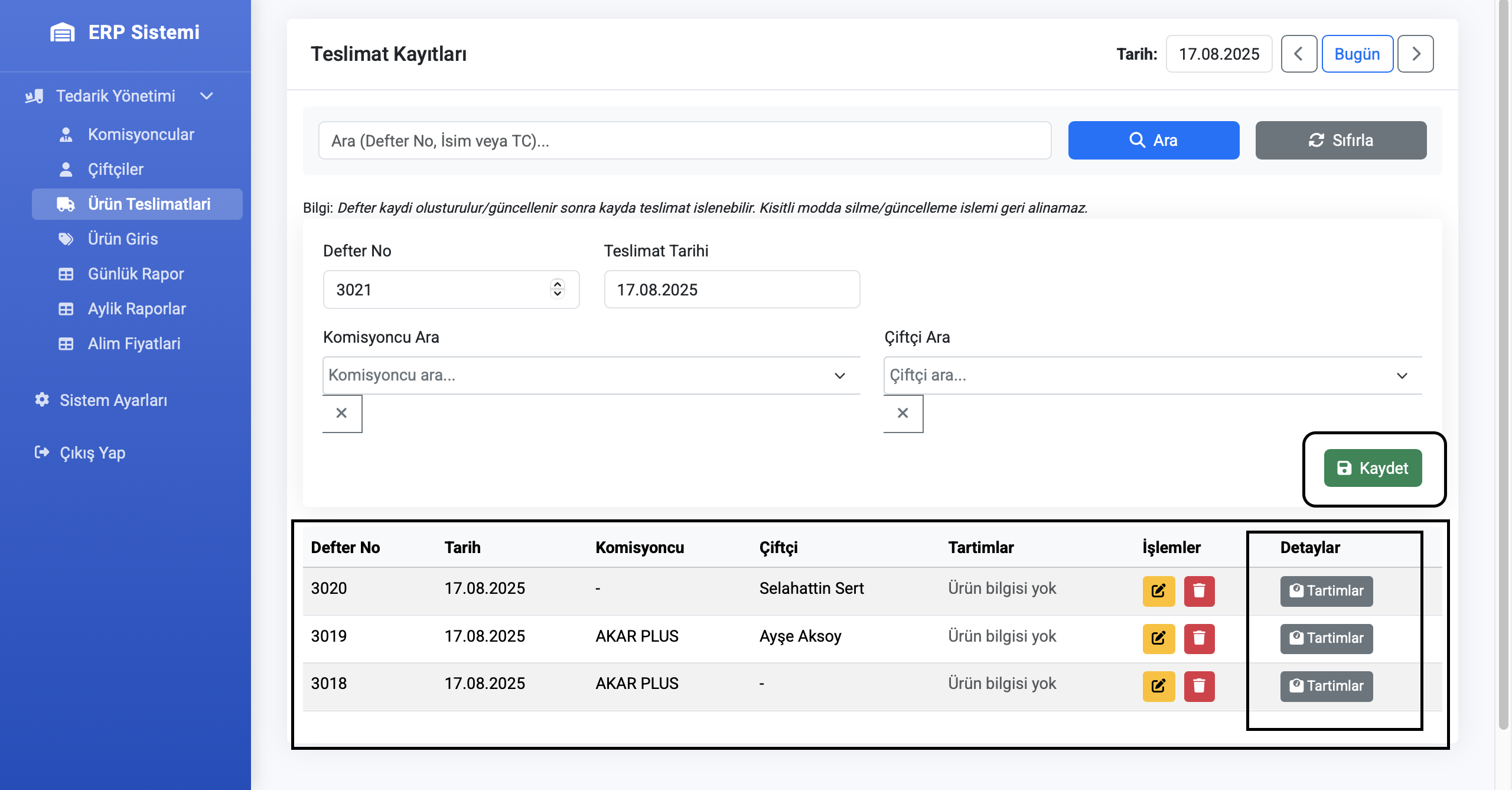This screenshot has height=790, width=1512.
Task: Open Tartimlar for record 3019
Action: click(x=1327, y=639)
